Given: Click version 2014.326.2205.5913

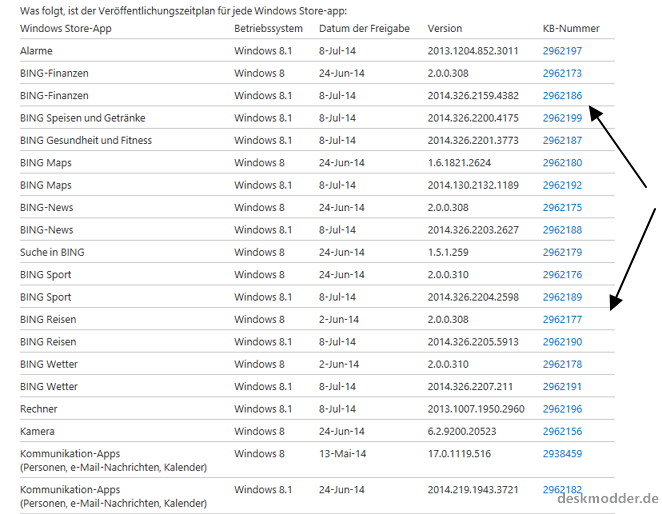Looking at the screenshot, I should tap(473, 342).
